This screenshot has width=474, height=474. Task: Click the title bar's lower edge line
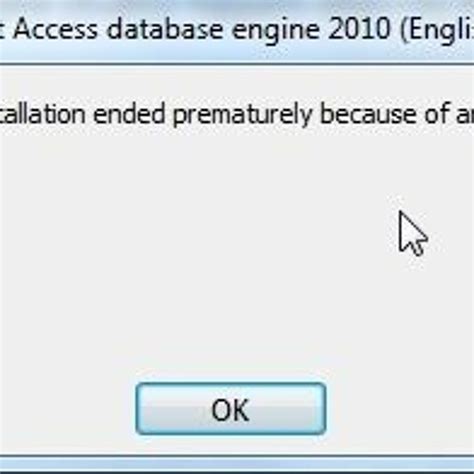click(x=237, y=64)
